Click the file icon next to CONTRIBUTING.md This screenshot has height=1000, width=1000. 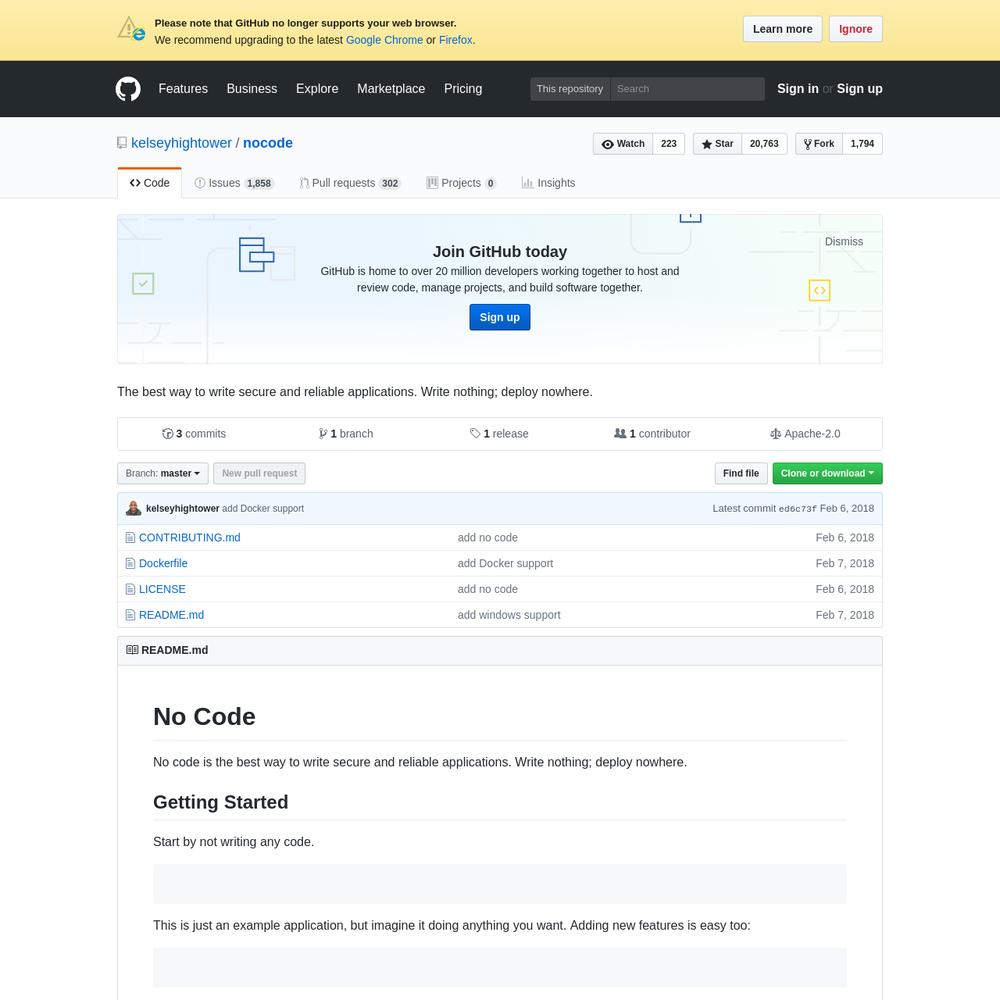pos(130,538)
